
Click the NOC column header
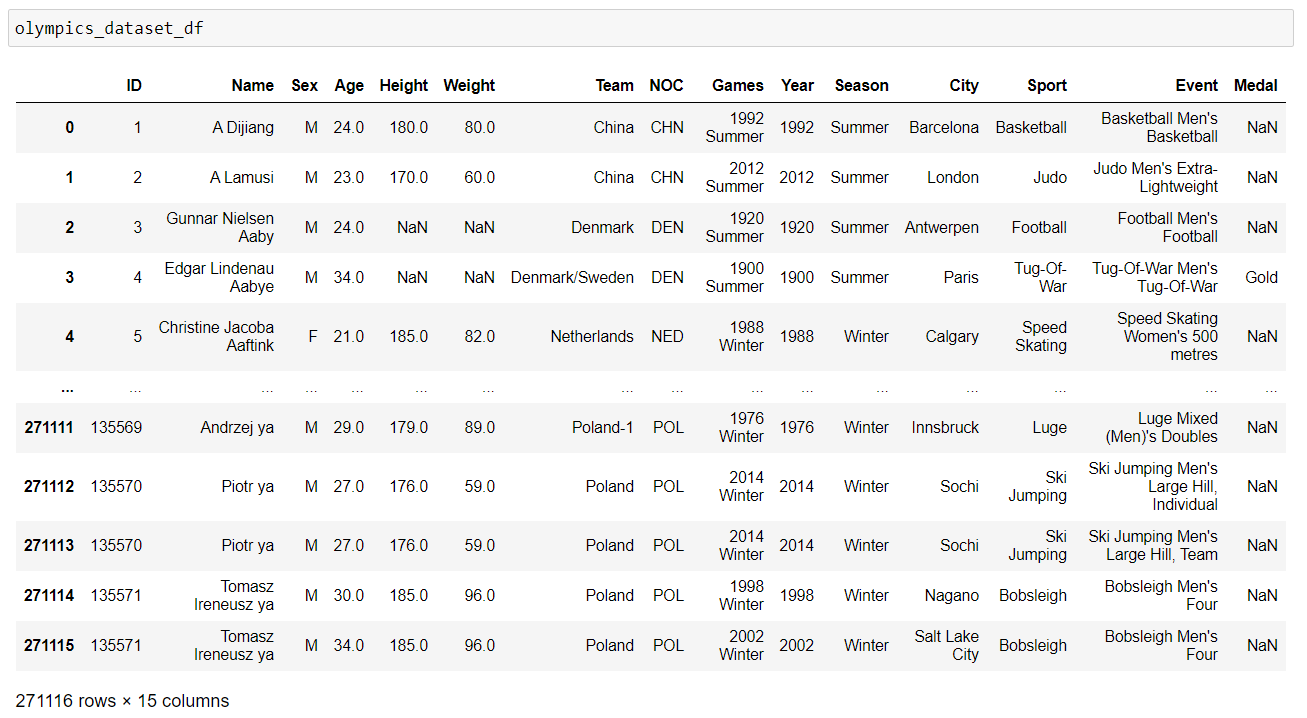pos(666,86)
